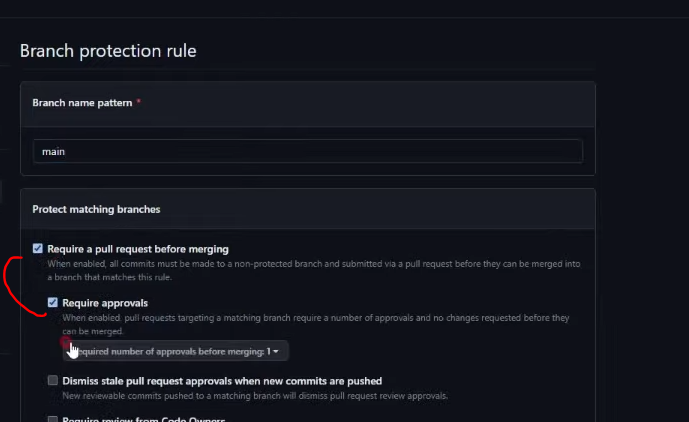Image resolution: width=689 pixels, height=422 pixels.
Task: Uncheck the Require approvals checkbox
Action: 53,302
